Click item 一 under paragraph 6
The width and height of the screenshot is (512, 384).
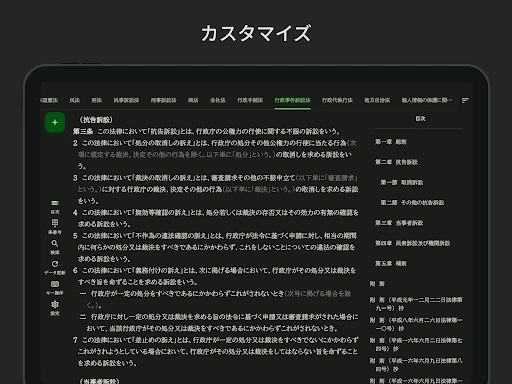coord(215,299)
